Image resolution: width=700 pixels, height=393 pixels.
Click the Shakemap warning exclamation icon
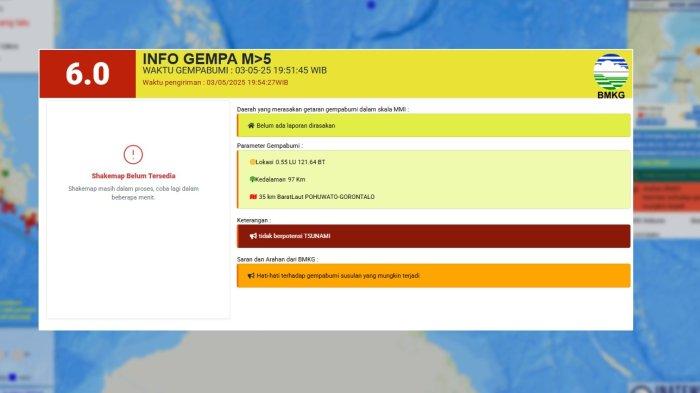coord(133,155)
